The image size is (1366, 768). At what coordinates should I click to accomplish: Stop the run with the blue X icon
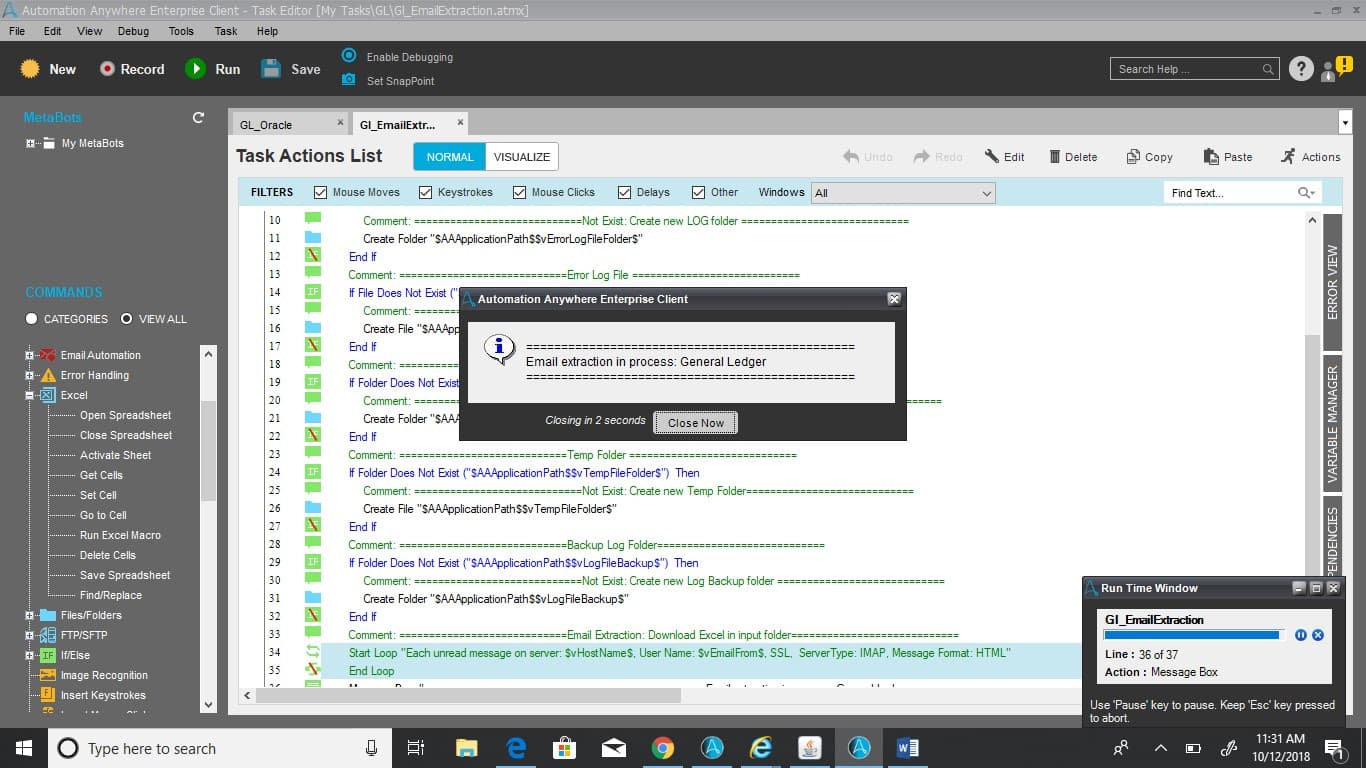tap(1318, 635)
